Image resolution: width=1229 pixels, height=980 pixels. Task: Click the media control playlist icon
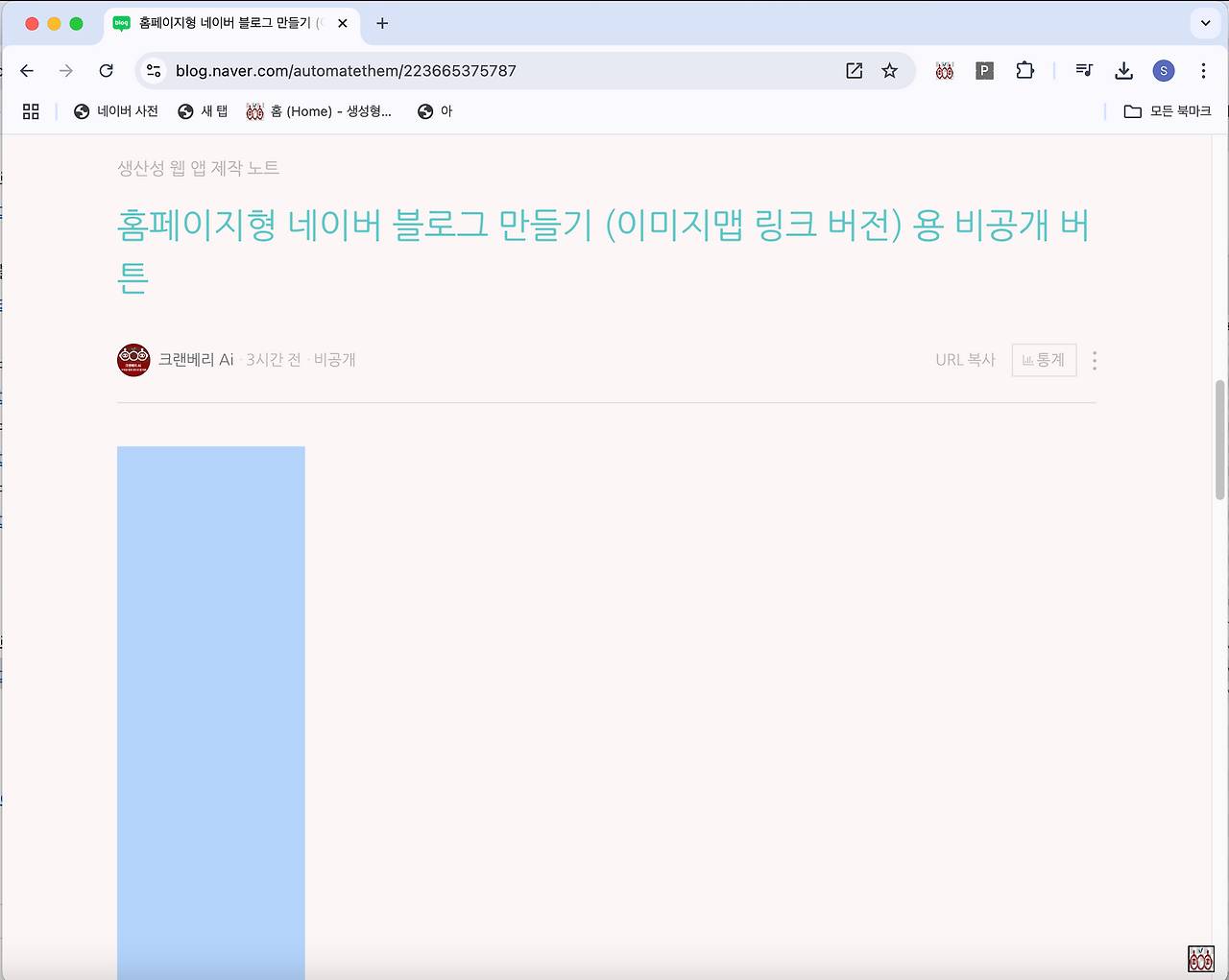(1084, 71)
